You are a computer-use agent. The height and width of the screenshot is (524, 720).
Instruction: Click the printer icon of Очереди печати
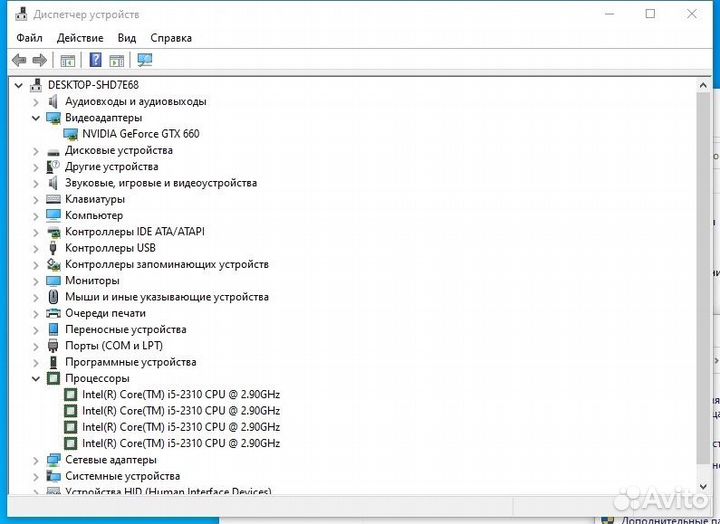click(x=53, y=313)
